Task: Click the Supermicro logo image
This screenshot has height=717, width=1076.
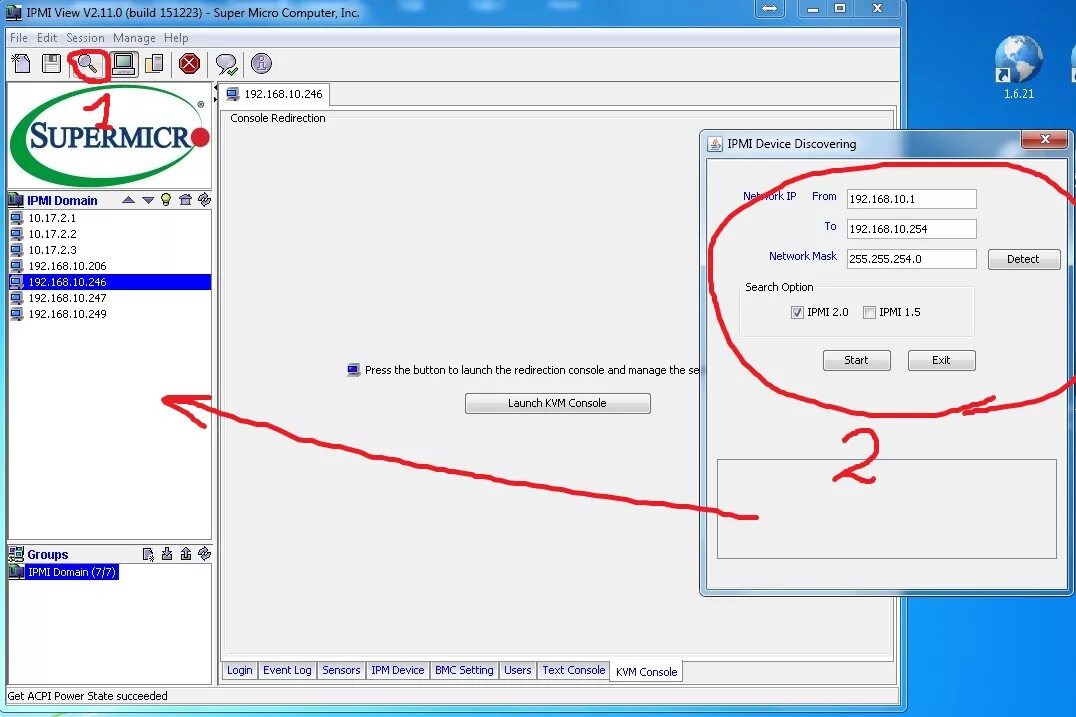Action: point(110,136)
